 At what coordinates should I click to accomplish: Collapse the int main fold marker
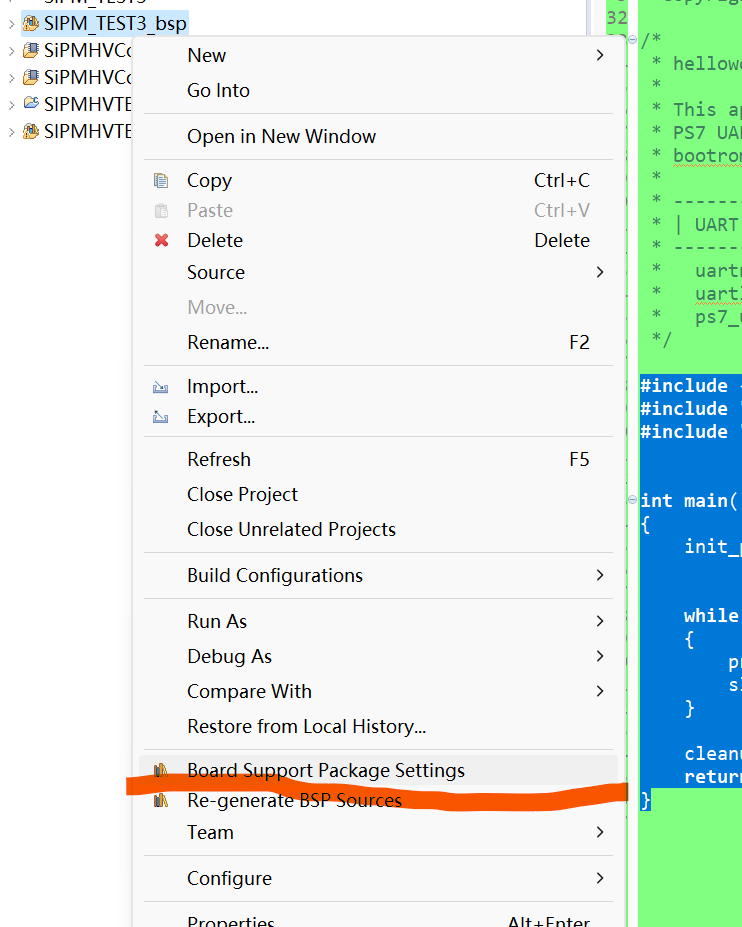coord(633,500)
